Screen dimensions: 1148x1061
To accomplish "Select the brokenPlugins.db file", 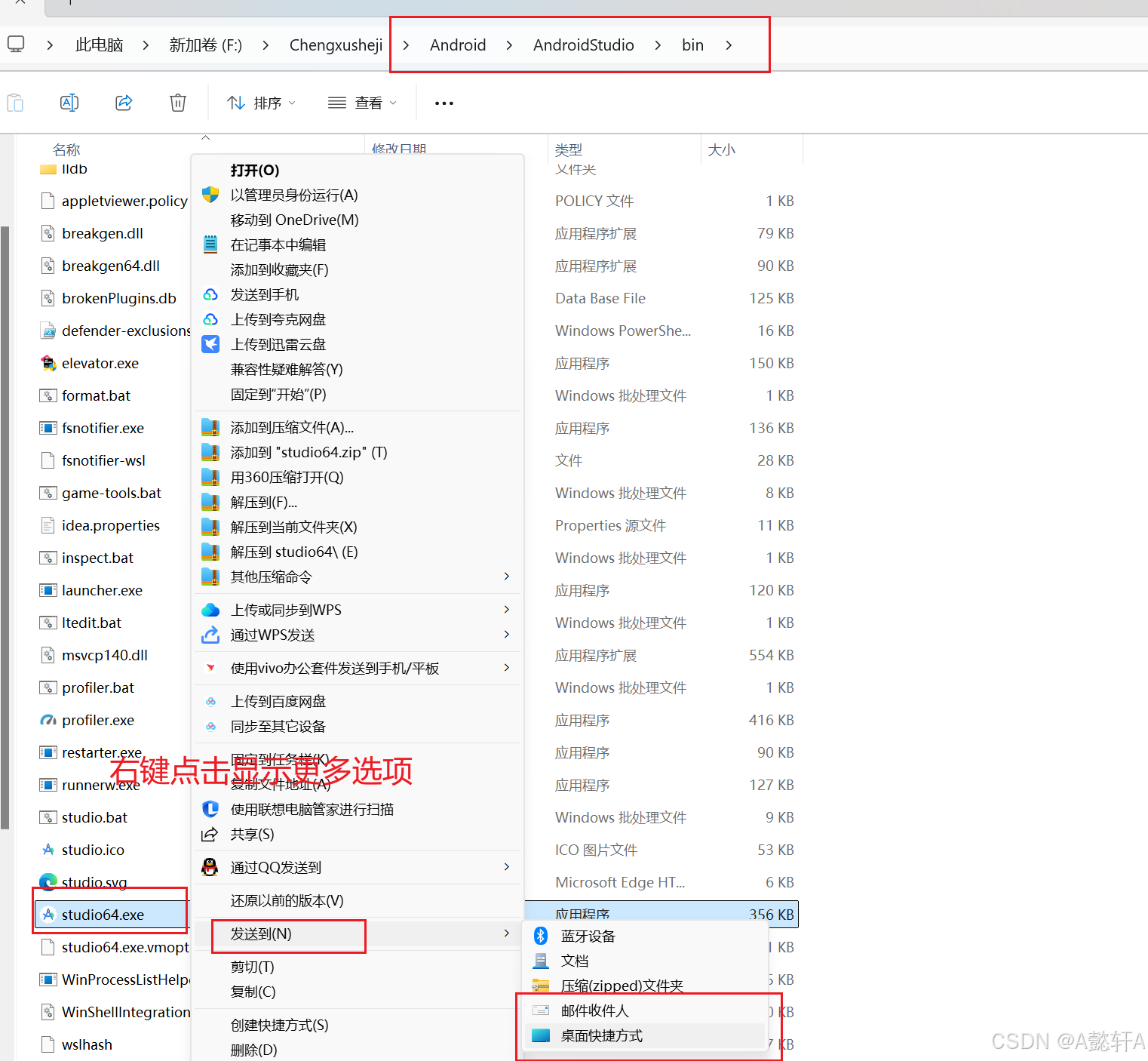I will 119,298.
